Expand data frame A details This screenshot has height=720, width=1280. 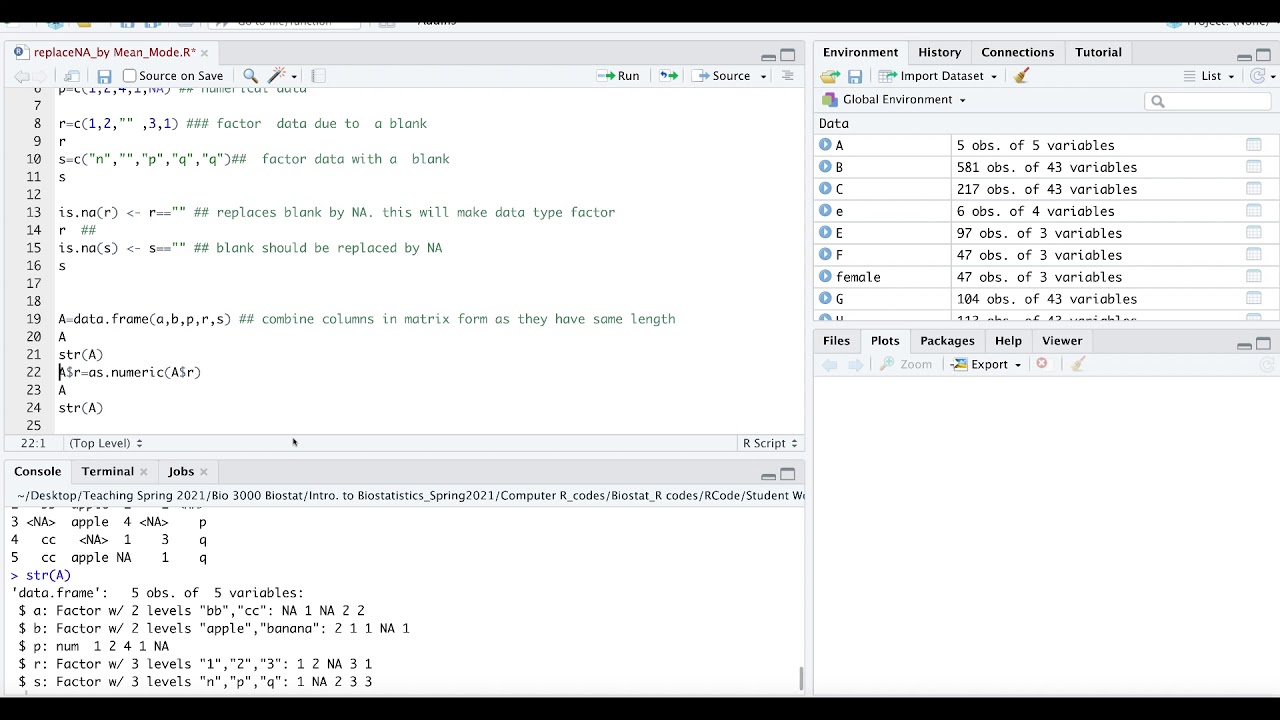[x=825, y=145]
